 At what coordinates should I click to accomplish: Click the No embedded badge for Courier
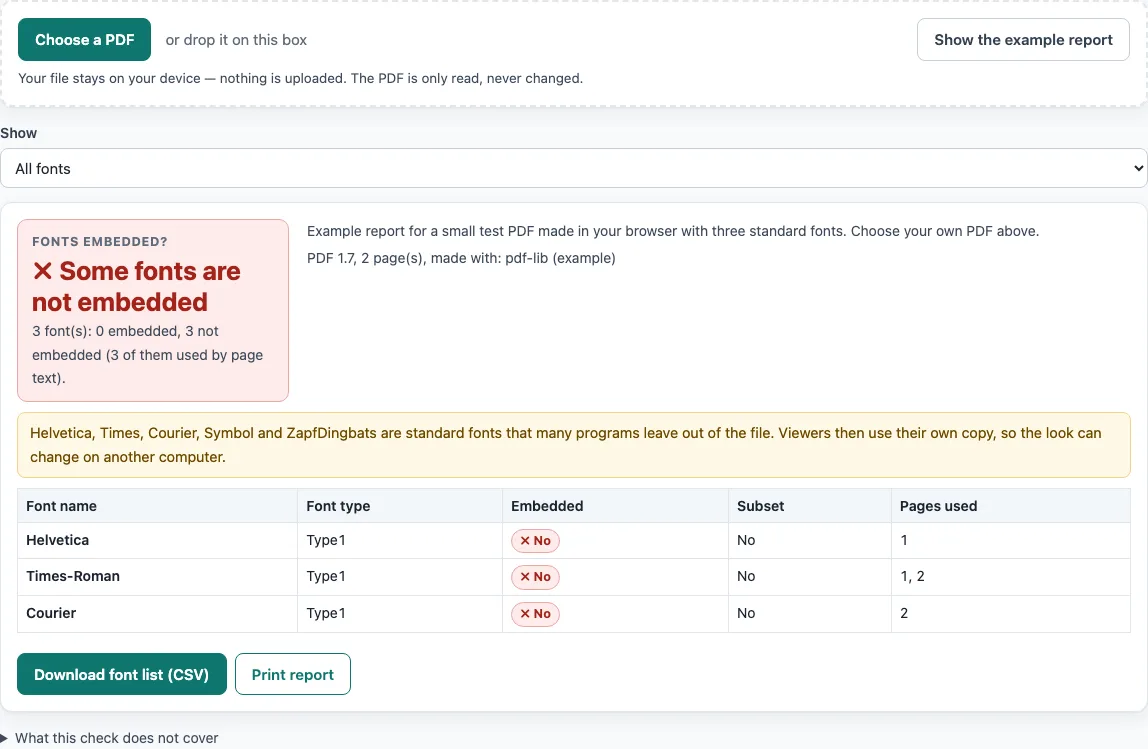pos(535,614)
